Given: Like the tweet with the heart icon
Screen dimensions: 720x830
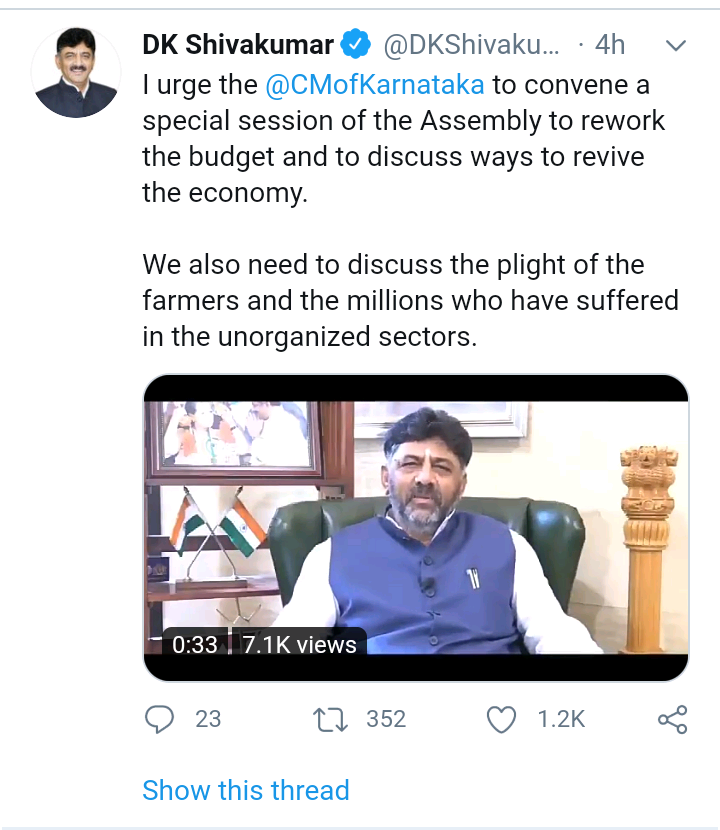Looking at the screenshot, I should (x=501, y=720).
